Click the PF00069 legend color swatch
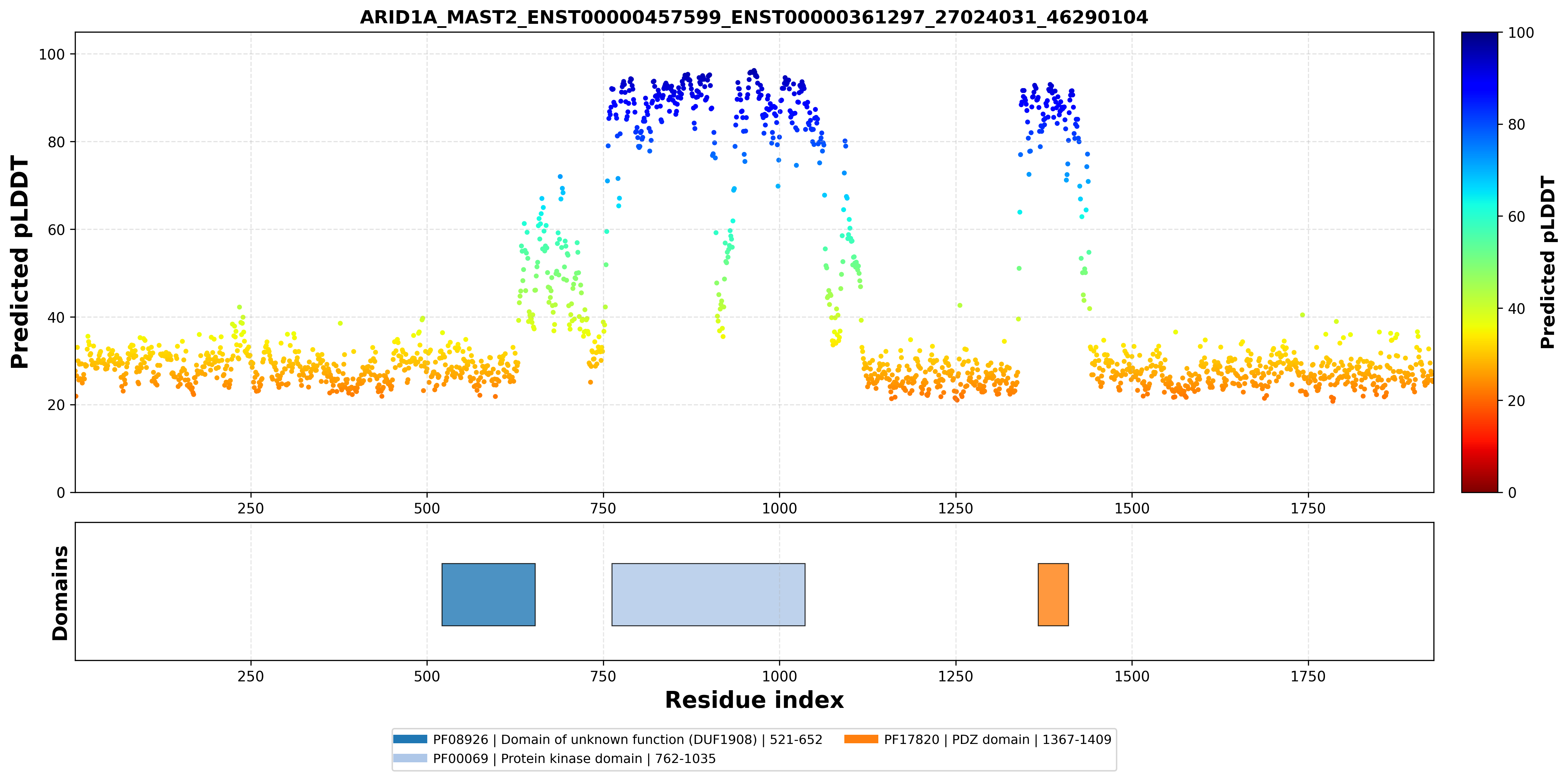 410,758
